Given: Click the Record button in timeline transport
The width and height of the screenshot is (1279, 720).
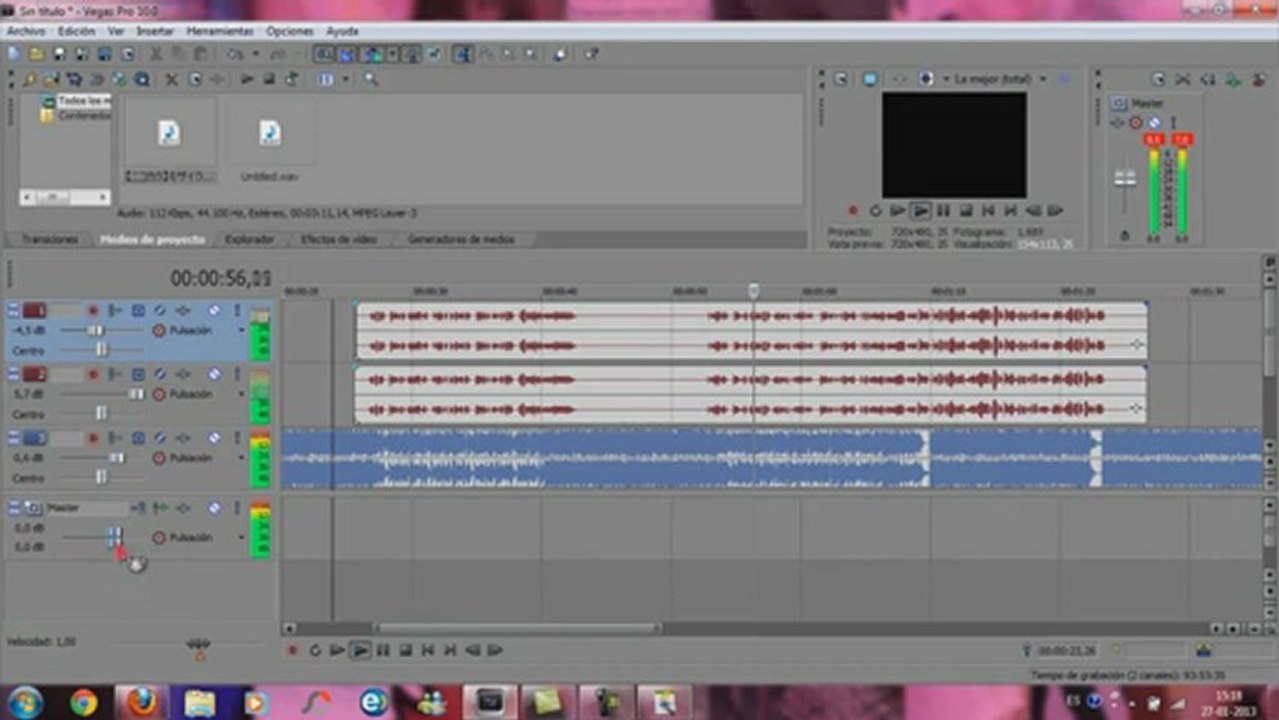Looking at the screenshot, I should pyautogui.click(x=293, y=650).
